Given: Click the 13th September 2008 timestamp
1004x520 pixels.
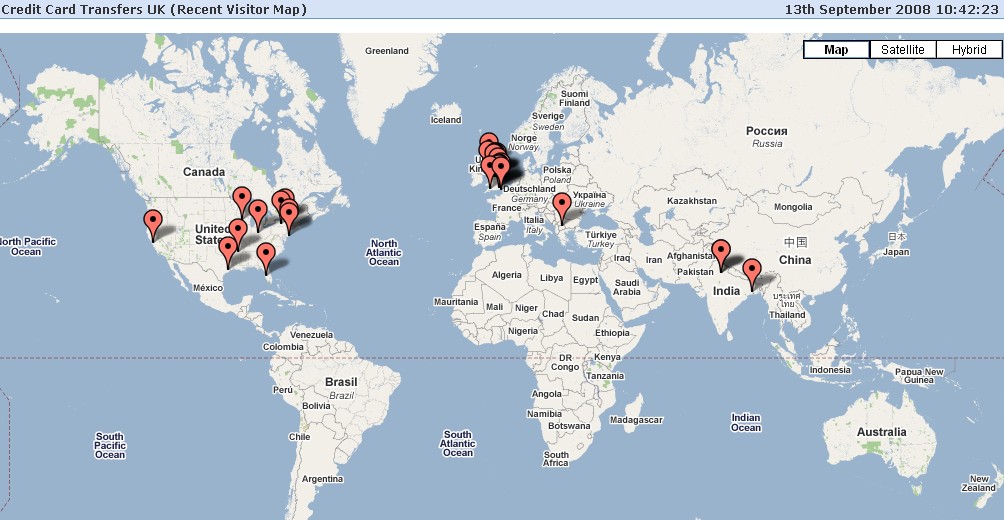Looking at the screenshot, I should coord(890,9).
